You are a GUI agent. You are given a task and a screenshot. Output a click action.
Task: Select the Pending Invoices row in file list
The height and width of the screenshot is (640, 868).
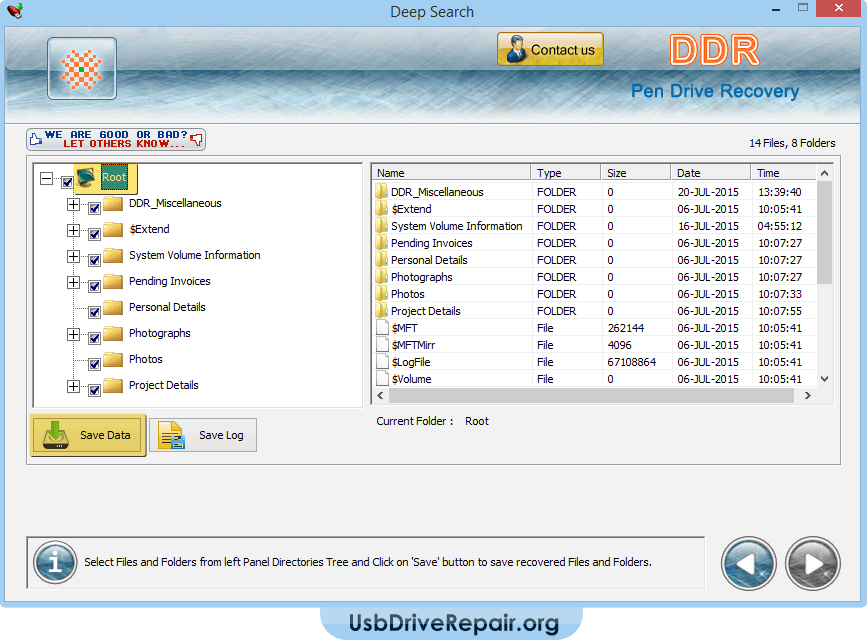click(595, 243)
